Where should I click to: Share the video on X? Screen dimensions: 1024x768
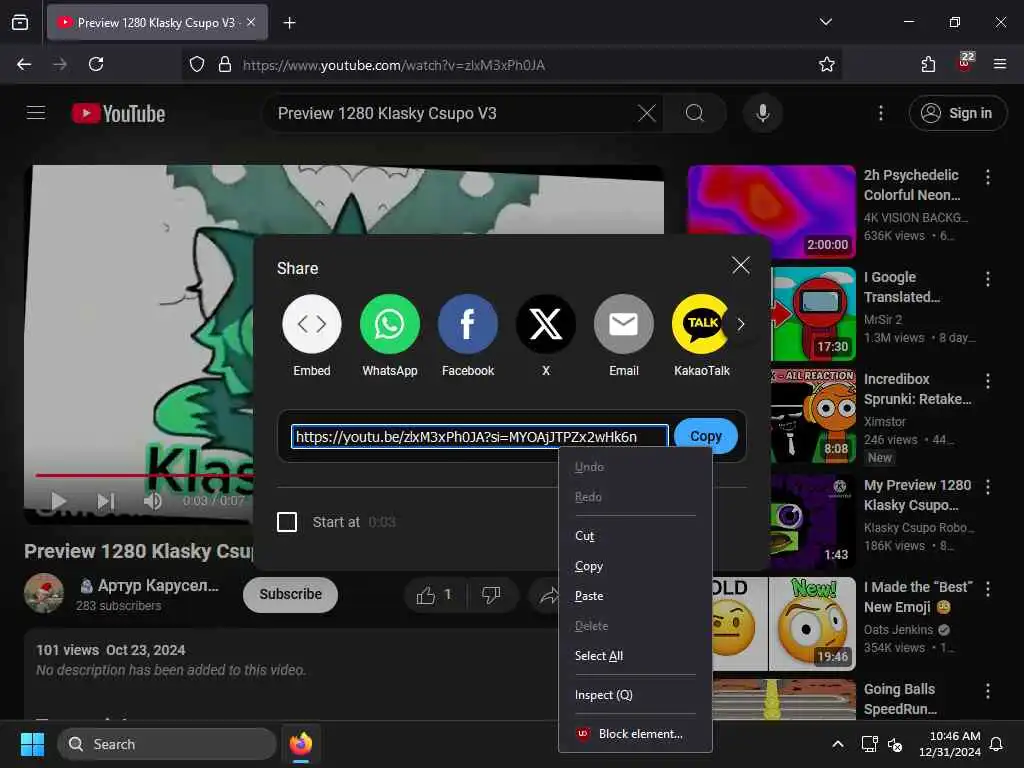(x=546, y=324)
